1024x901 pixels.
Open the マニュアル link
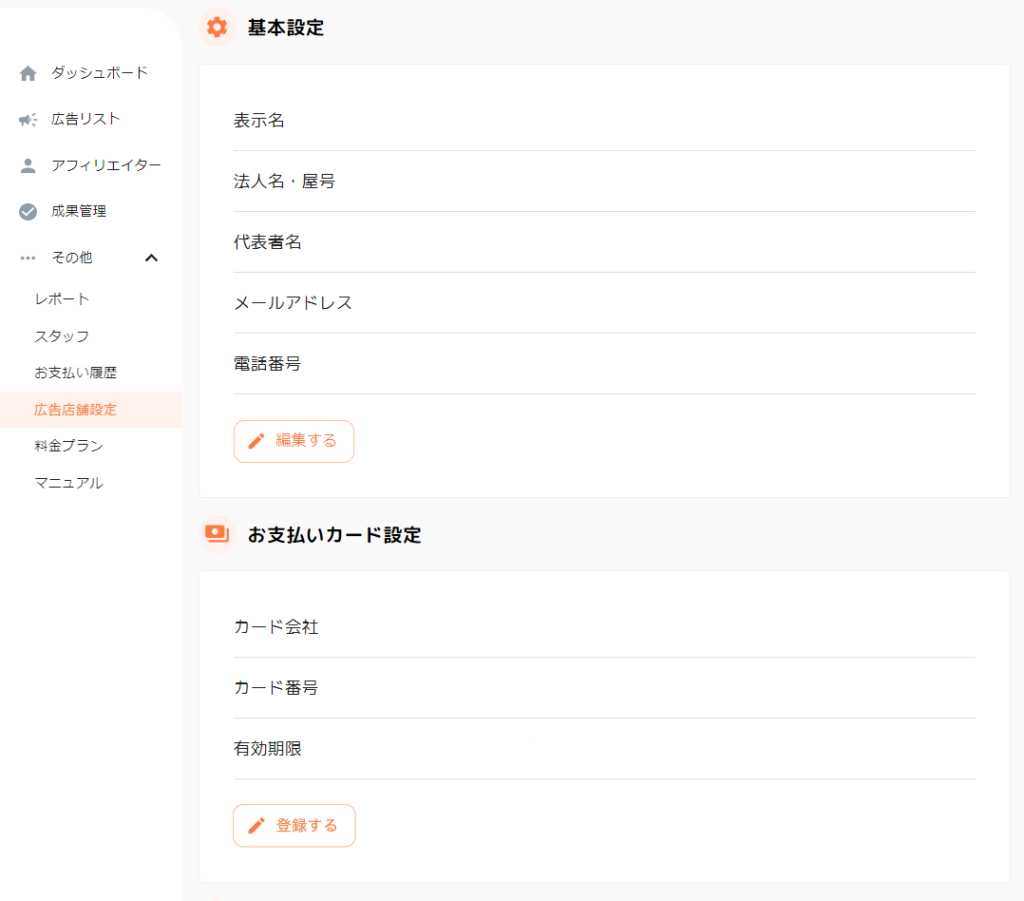69,483
